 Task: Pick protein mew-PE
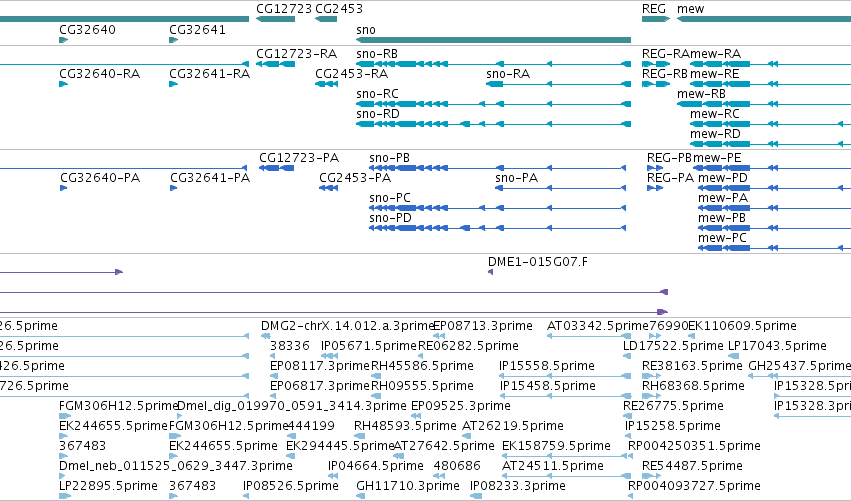(x=717, y=158)
